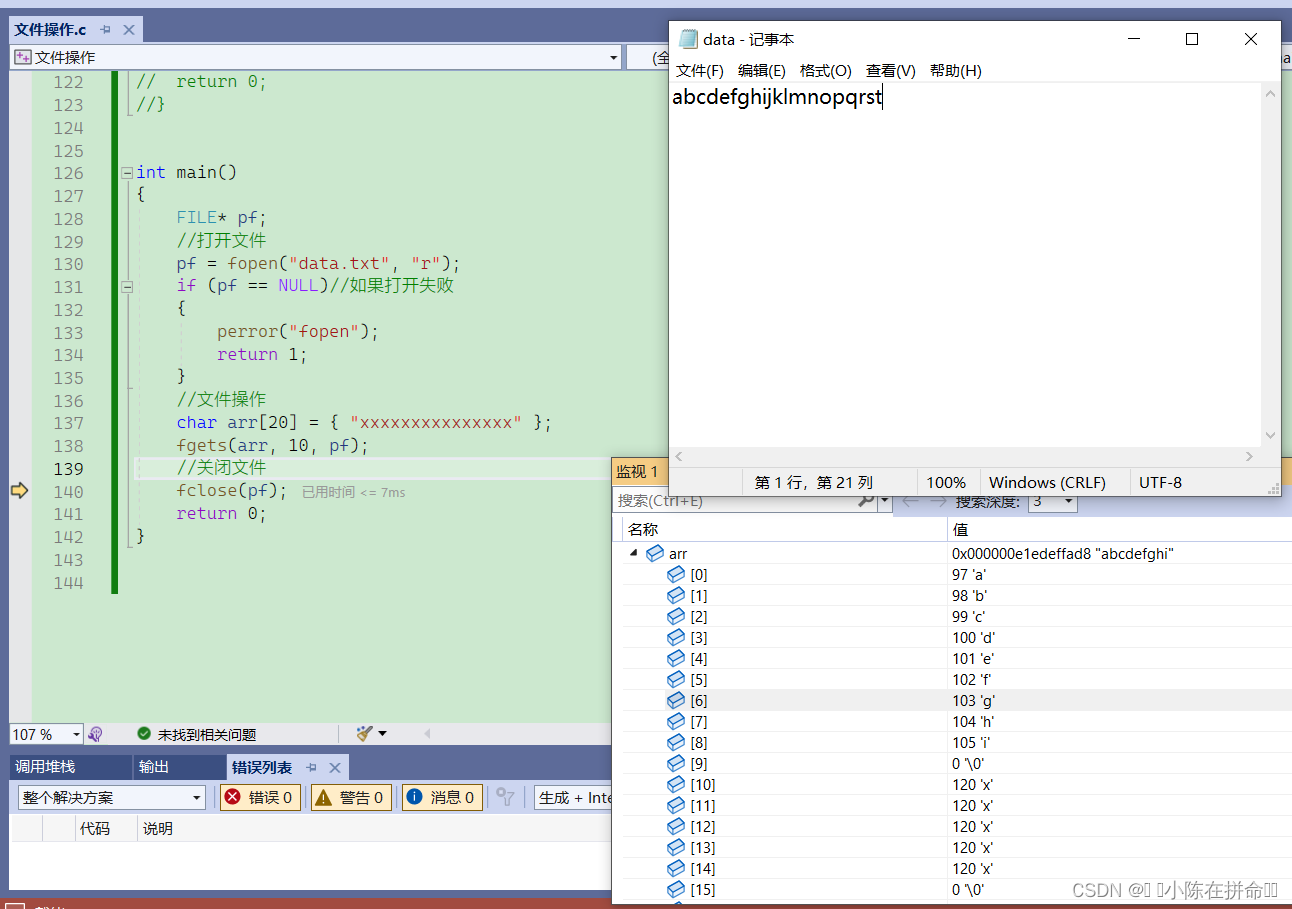Click the Notepad text abcdefghijklmnopqrst

click(777, 98)
